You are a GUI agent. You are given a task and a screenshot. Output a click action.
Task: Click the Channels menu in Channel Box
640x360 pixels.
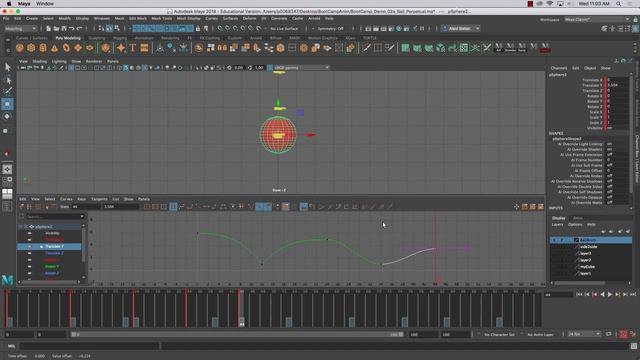559,68
